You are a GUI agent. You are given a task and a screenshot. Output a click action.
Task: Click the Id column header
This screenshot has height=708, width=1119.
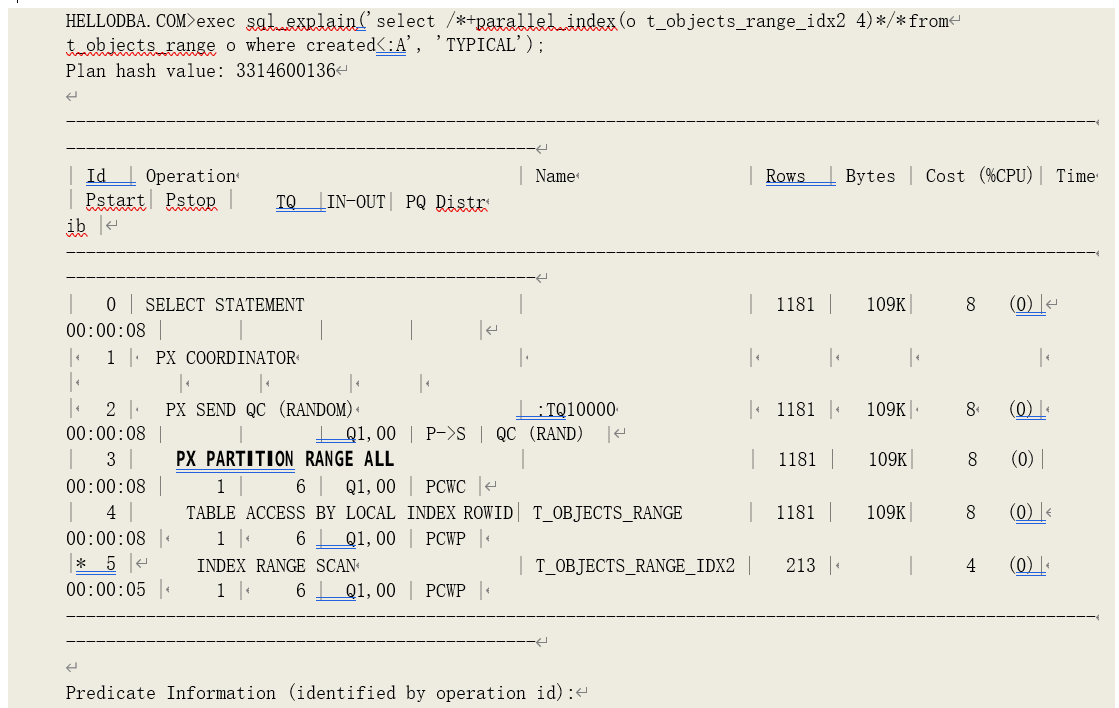[96, 176]
